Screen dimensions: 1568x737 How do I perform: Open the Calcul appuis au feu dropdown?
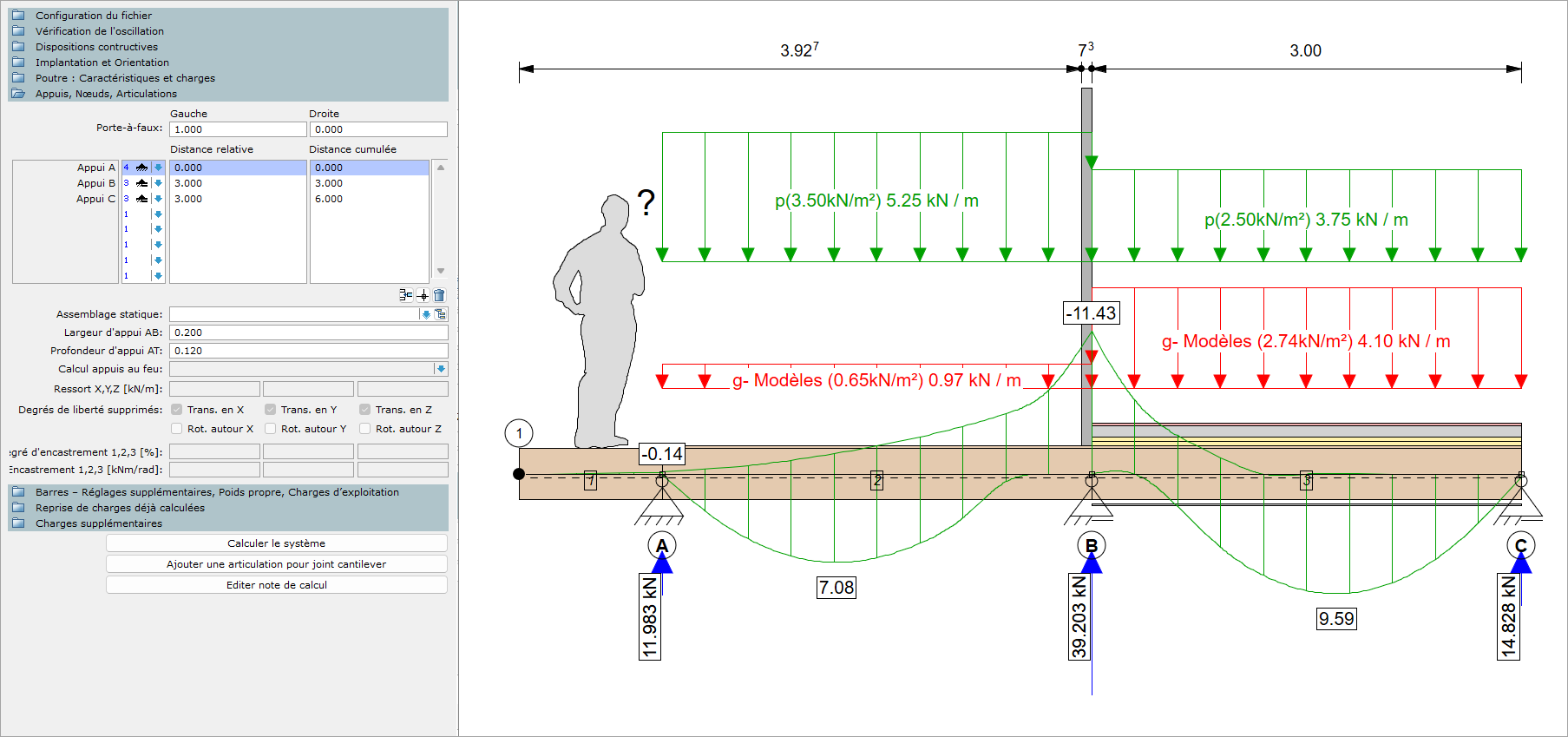click(x=441, y=369)
